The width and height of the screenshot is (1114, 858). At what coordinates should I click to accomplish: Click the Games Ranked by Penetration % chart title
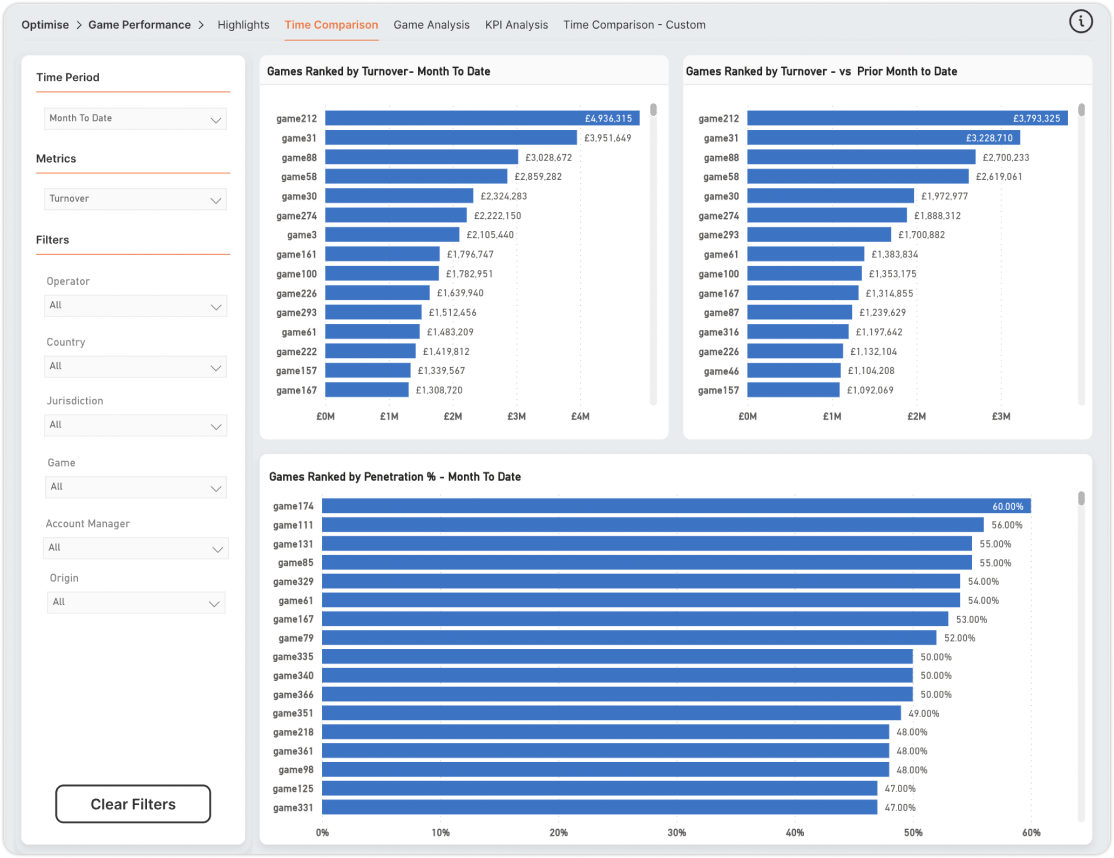click(x=395, y=477)
